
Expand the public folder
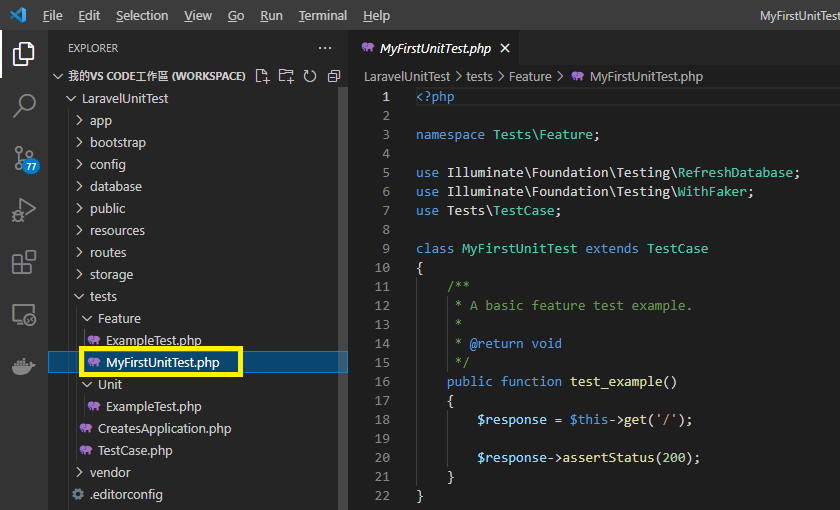click(x=79, y=208)
